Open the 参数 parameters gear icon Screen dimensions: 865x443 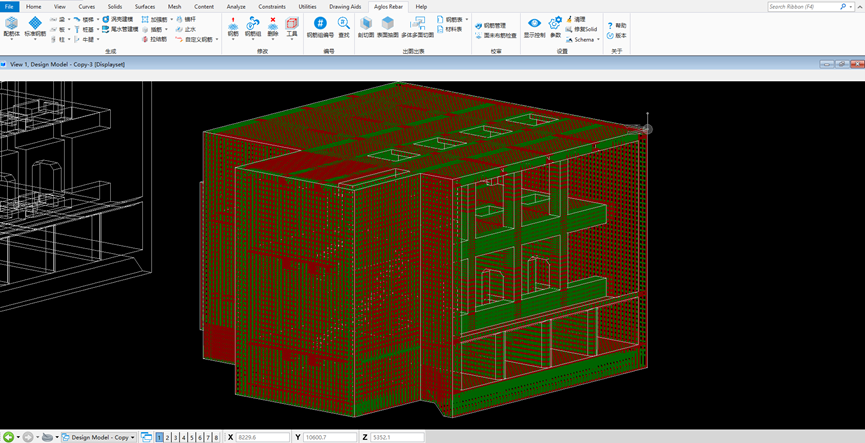point(555,26)
